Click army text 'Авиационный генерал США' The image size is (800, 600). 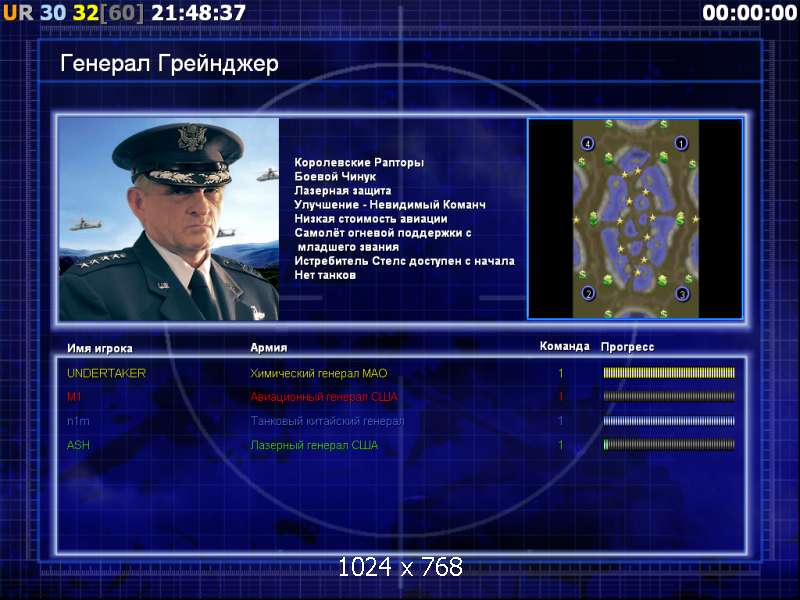(323, 397)
